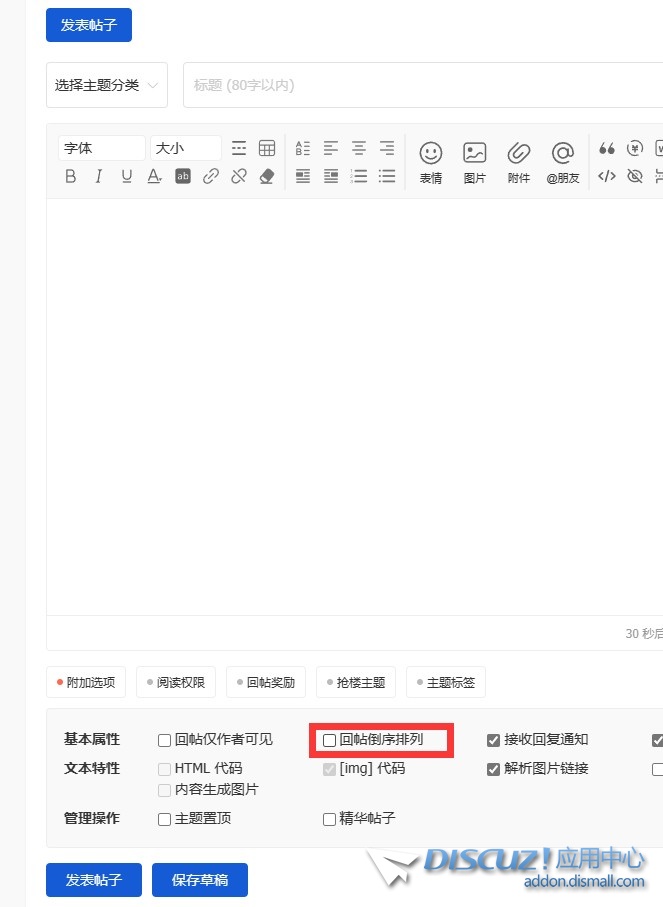Open the text background color tool
The image size is (663, 907).
coord(183,176)
